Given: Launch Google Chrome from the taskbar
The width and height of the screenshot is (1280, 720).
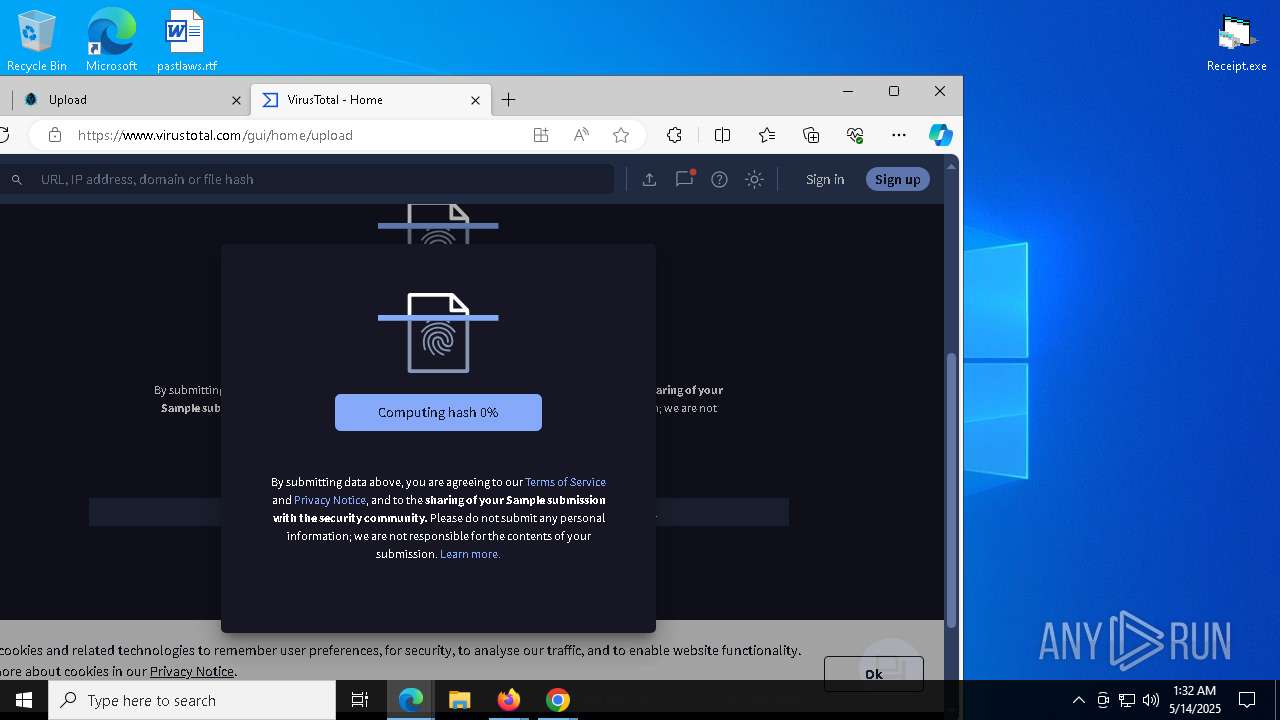Looking at the screenshot, I should [x=558, y=700].
